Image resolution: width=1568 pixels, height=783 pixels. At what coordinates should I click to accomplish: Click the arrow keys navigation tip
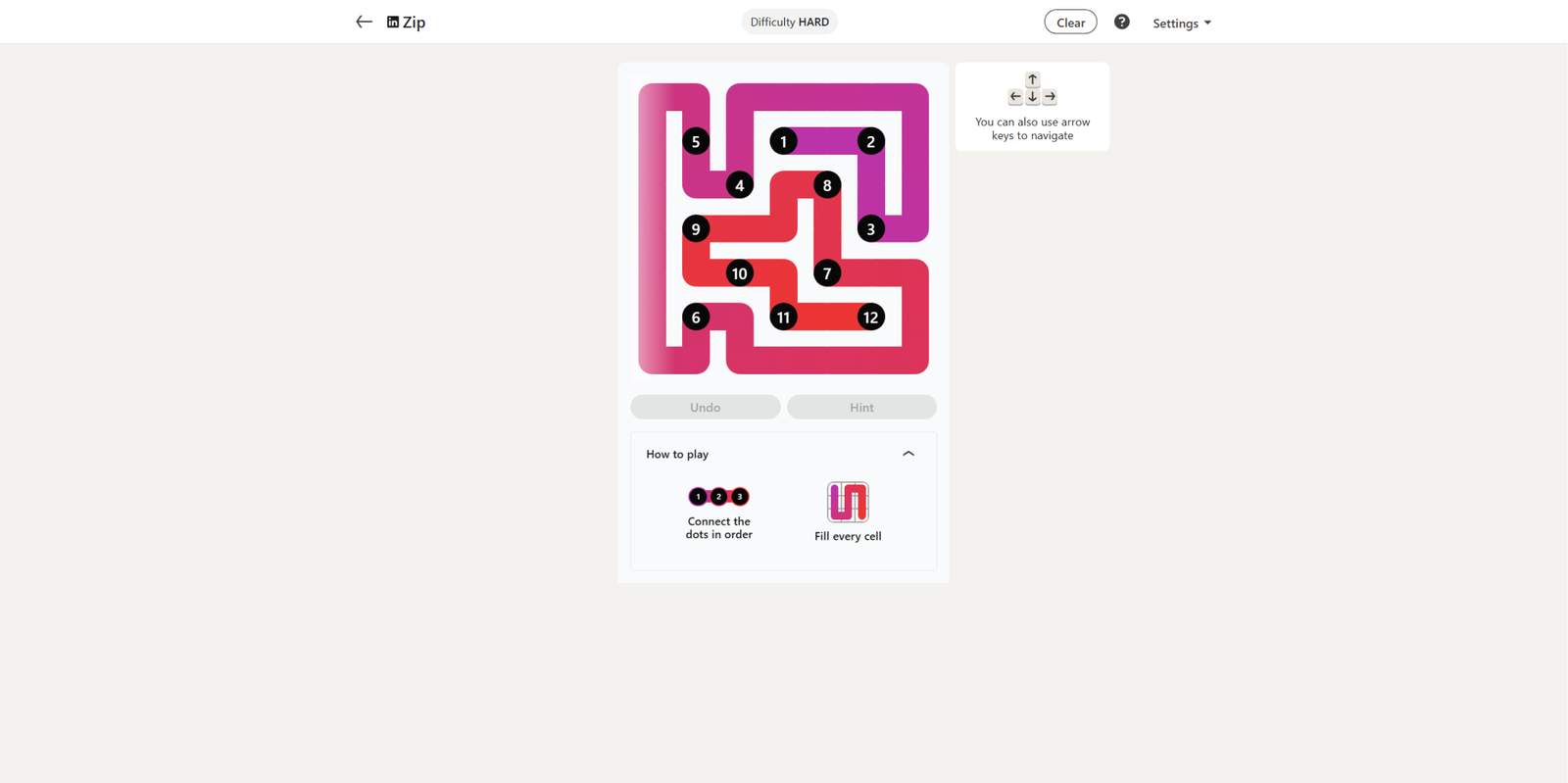click(x=1032, y=107)
